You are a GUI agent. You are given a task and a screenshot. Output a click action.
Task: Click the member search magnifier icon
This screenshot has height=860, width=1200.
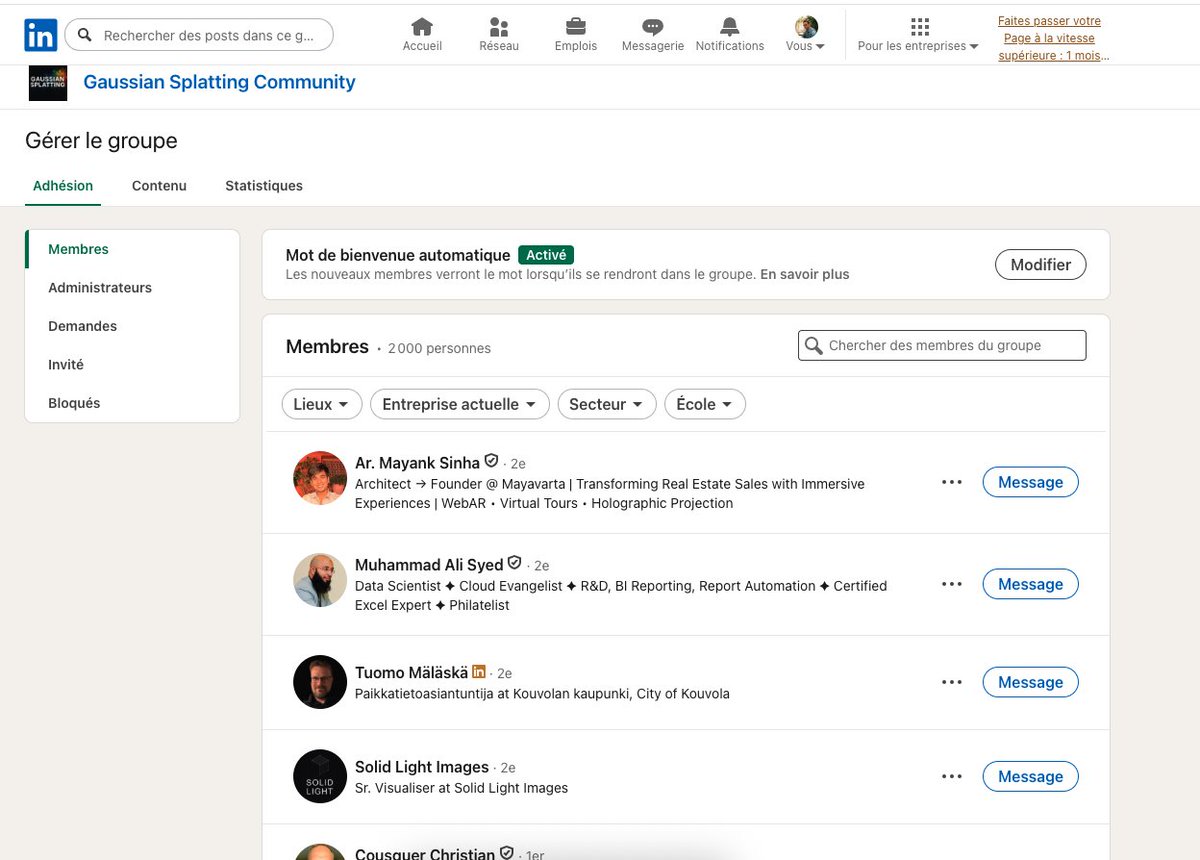tap(814, 345)
